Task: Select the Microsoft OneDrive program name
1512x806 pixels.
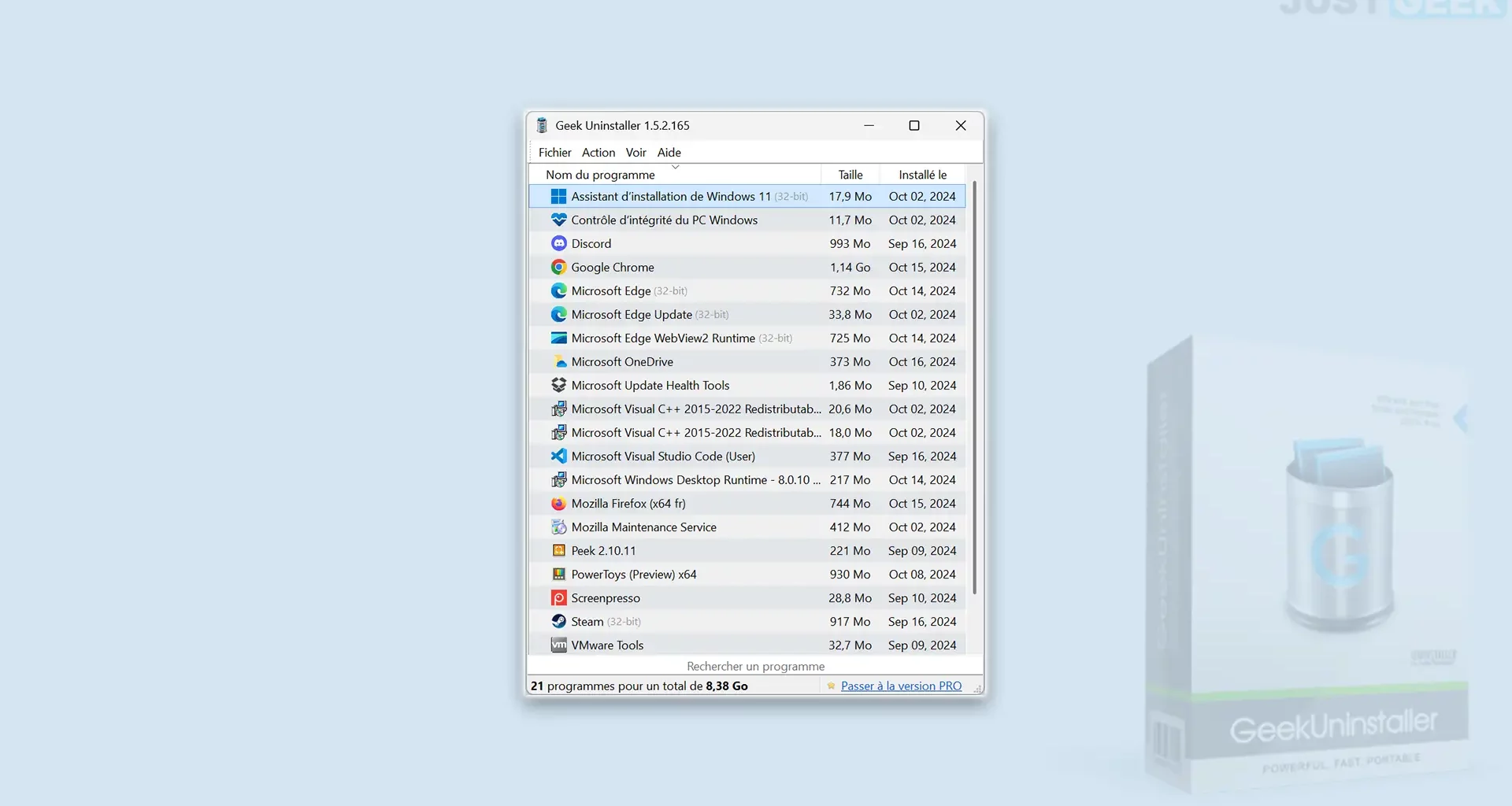Action: 622,362
